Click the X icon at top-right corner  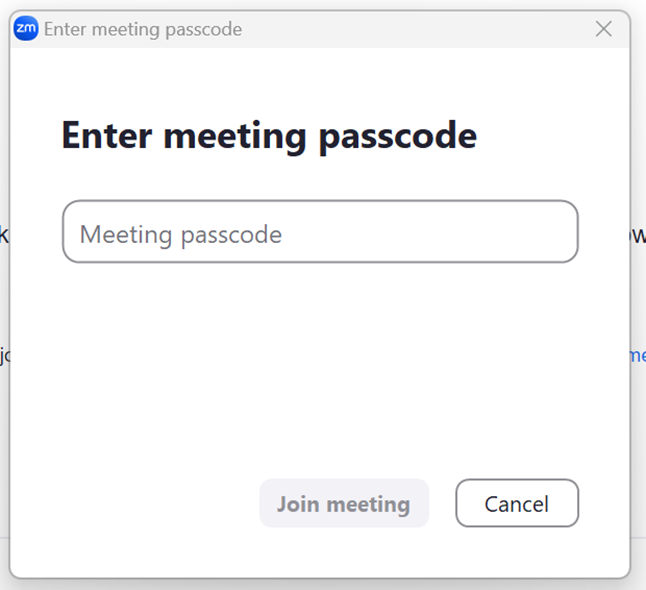(604, 29)
